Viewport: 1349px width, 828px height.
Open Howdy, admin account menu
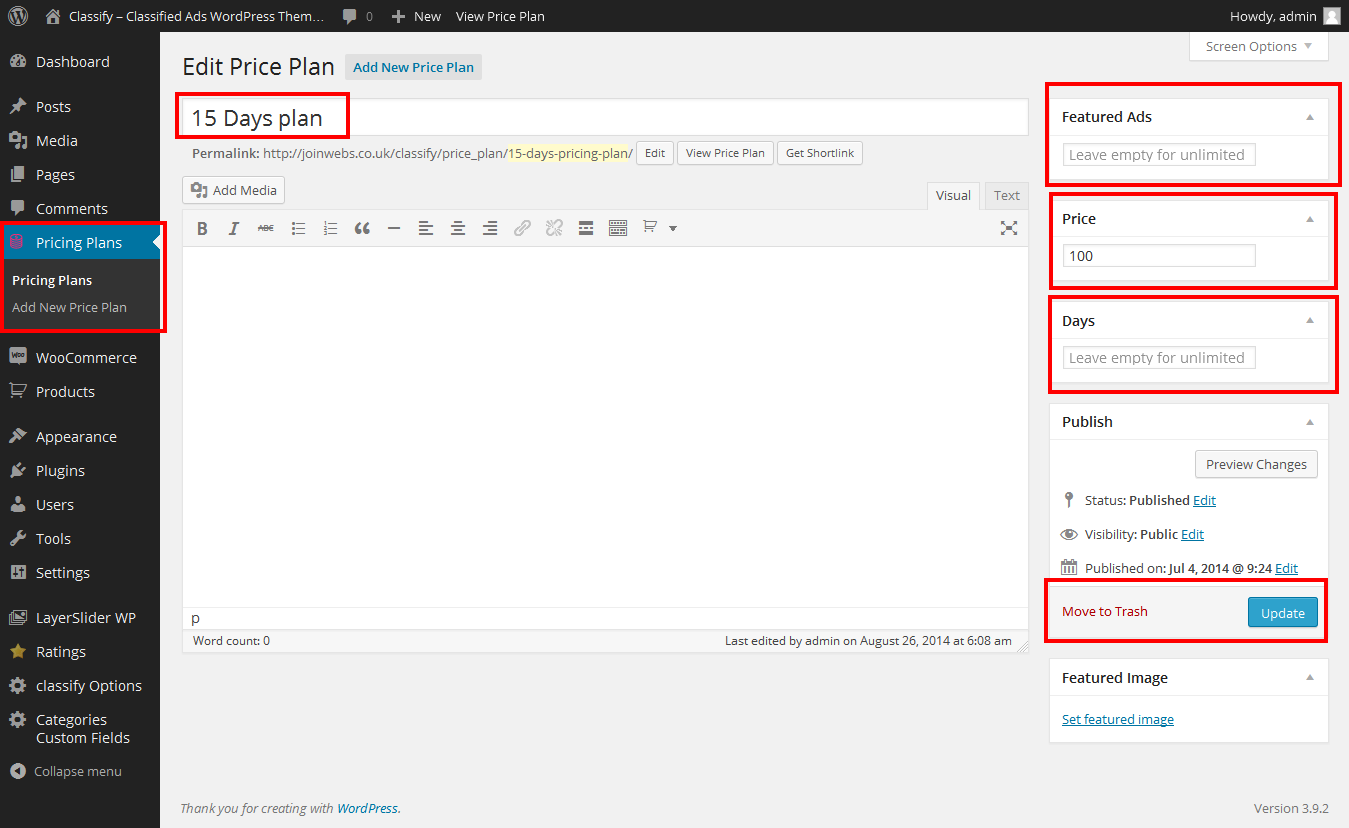tap(1284, 16)
